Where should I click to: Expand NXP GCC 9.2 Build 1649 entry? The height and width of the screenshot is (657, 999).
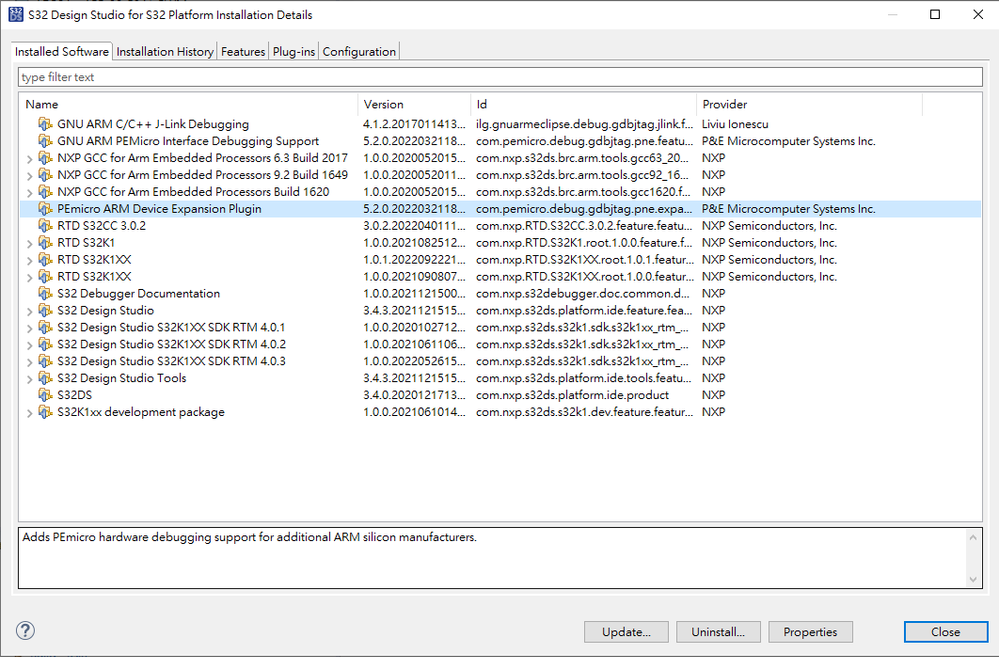29,176
